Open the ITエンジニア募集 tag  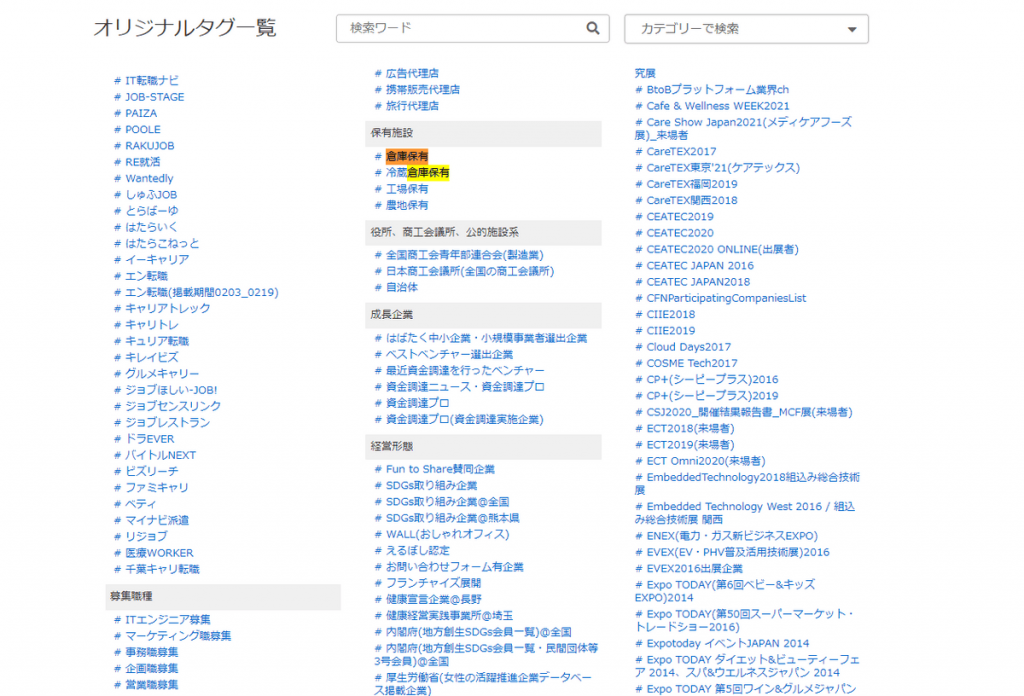click(x=168, y=620)
